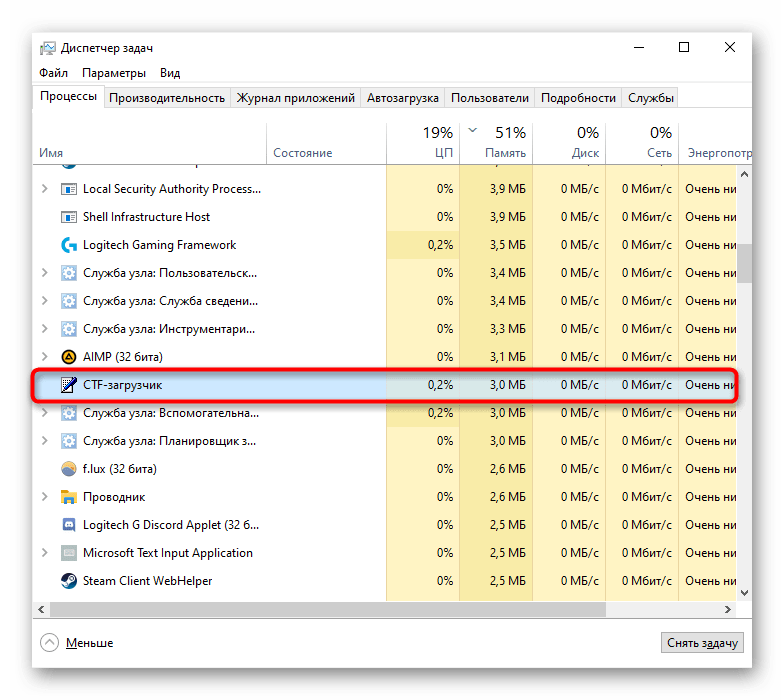Screen dimensions: 784x700
Task: Expand Microsoft Text Input Application row
Action: (x=44, y=553)
